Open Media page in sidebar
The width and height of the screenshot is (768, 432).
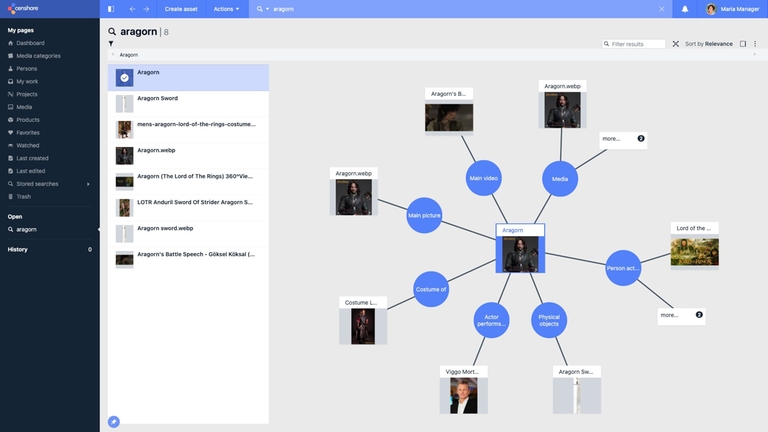click(x=24, y=107)
